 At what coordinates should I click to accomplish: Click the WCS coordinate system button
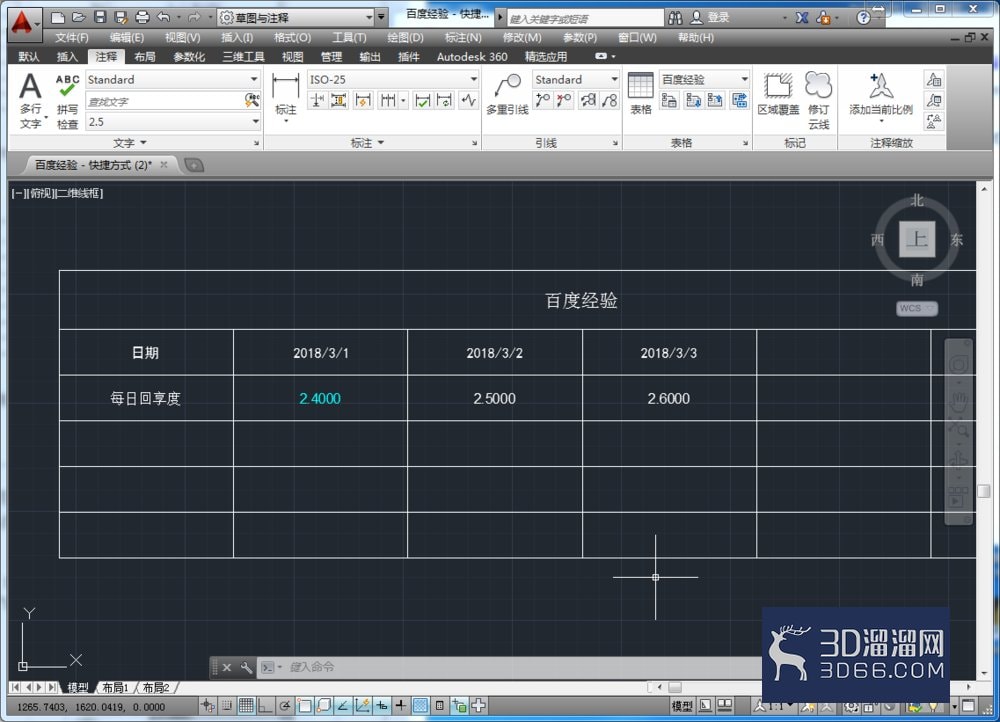916,309
